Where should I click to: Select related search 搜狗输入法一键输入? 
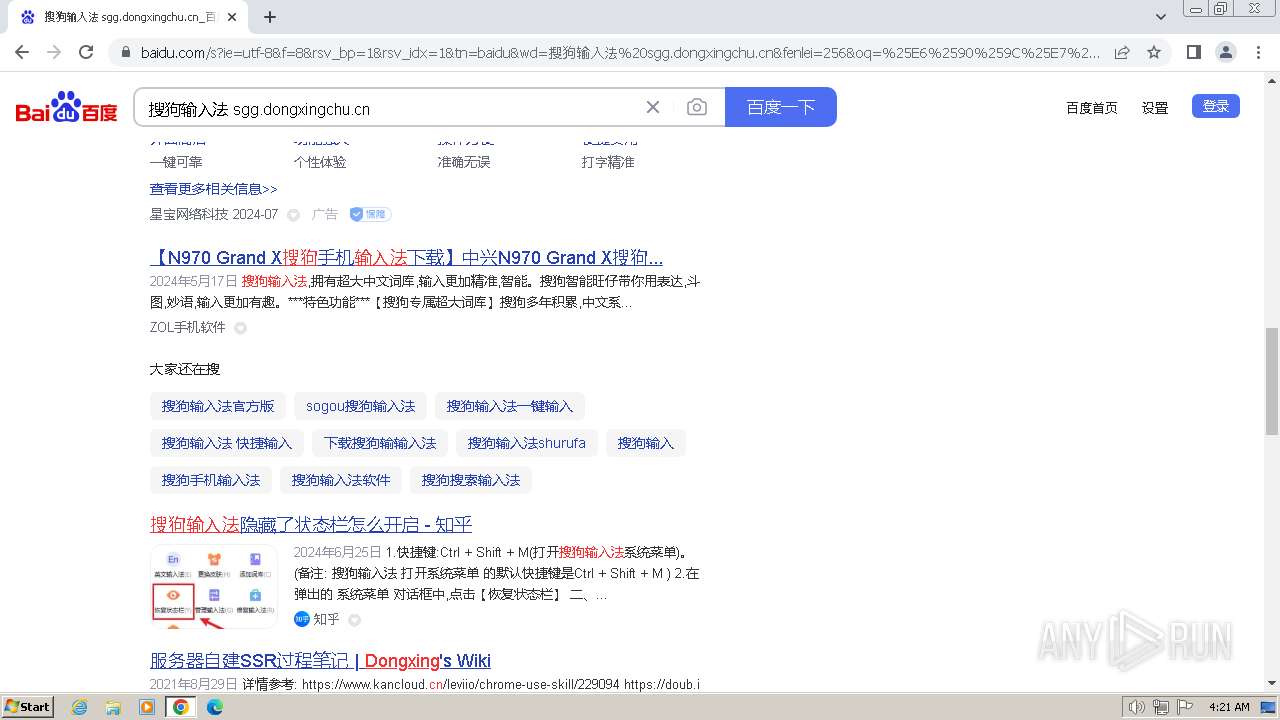coord(510,406)
